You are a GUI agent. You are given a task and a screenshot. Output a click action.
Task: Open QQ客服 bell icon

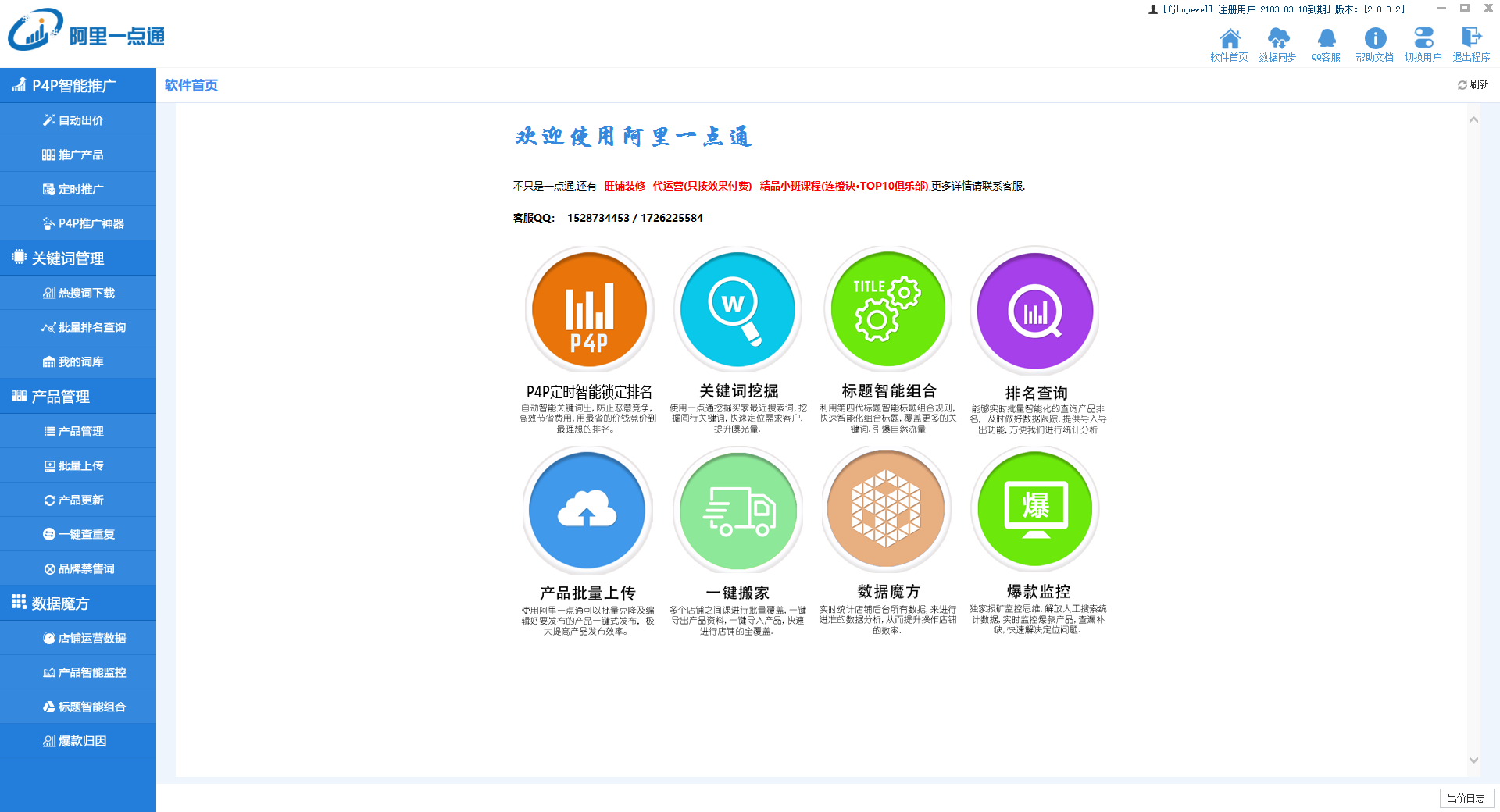(1326, 45)
